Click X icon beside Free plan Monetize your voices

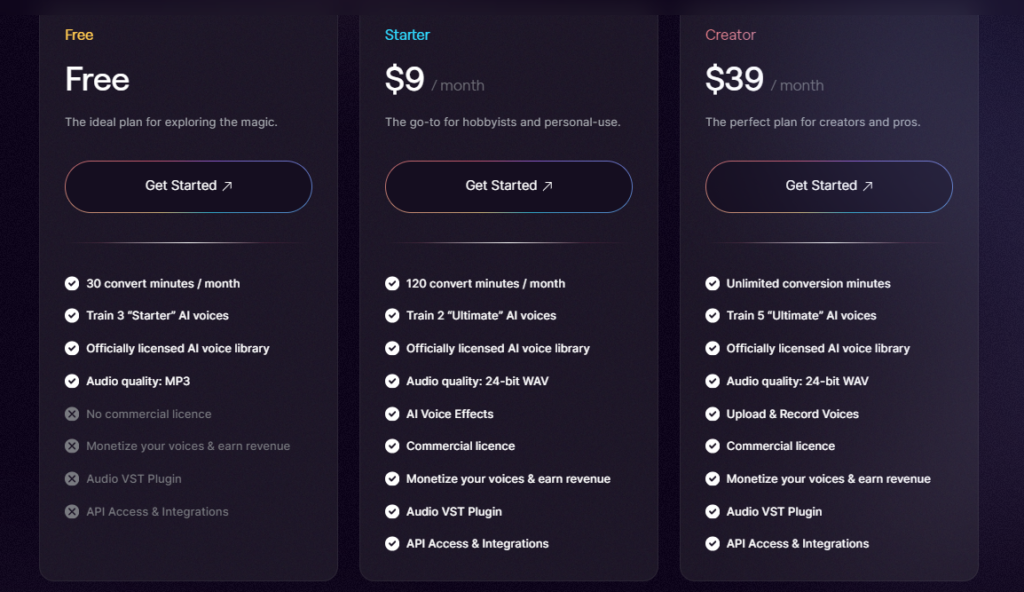72,447
